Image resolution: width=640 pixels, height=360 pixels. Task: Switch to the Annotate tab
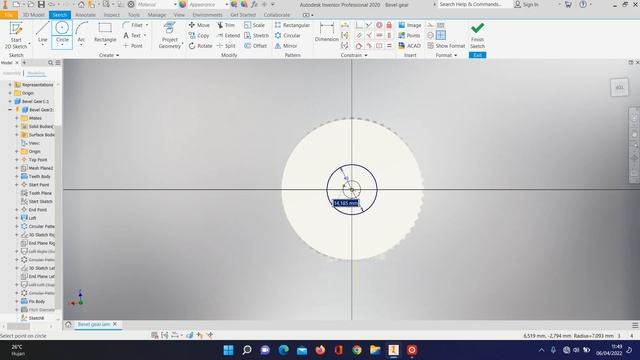click(85, 15)
